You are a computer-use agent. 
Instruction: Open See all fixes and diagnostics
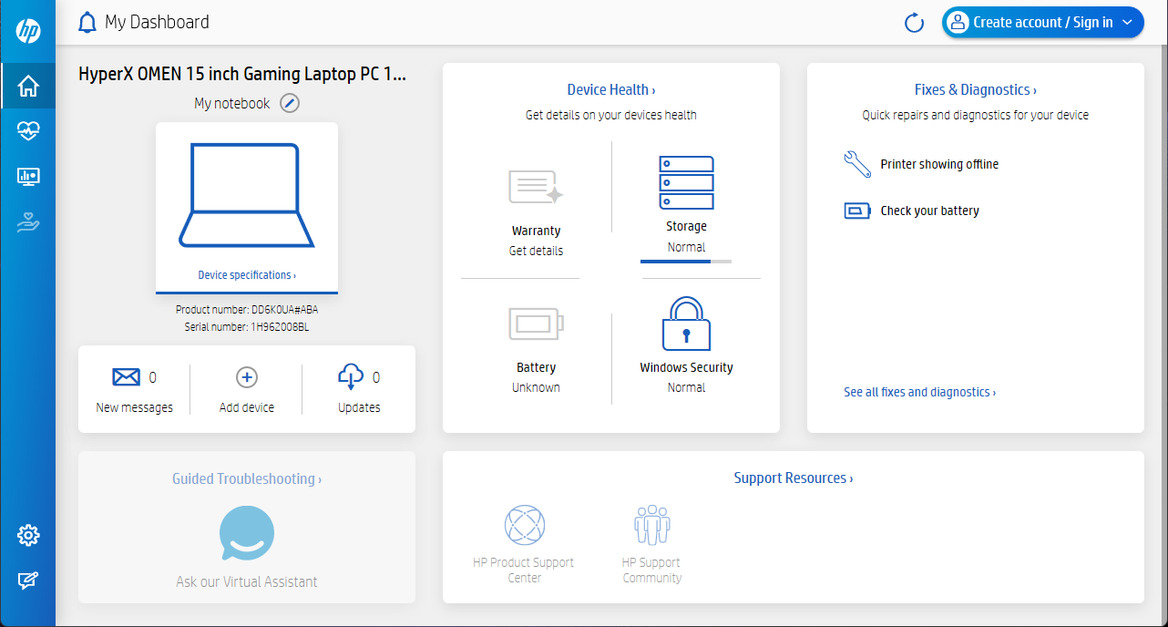pos(919,392)
